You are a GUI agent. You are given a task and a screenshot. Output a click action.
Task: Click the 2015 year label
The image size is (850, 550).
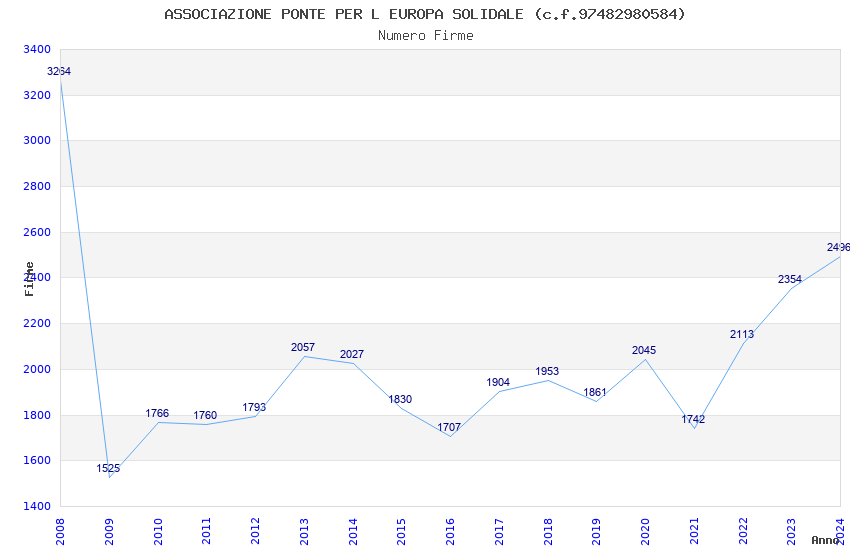(x=402, y=531)
